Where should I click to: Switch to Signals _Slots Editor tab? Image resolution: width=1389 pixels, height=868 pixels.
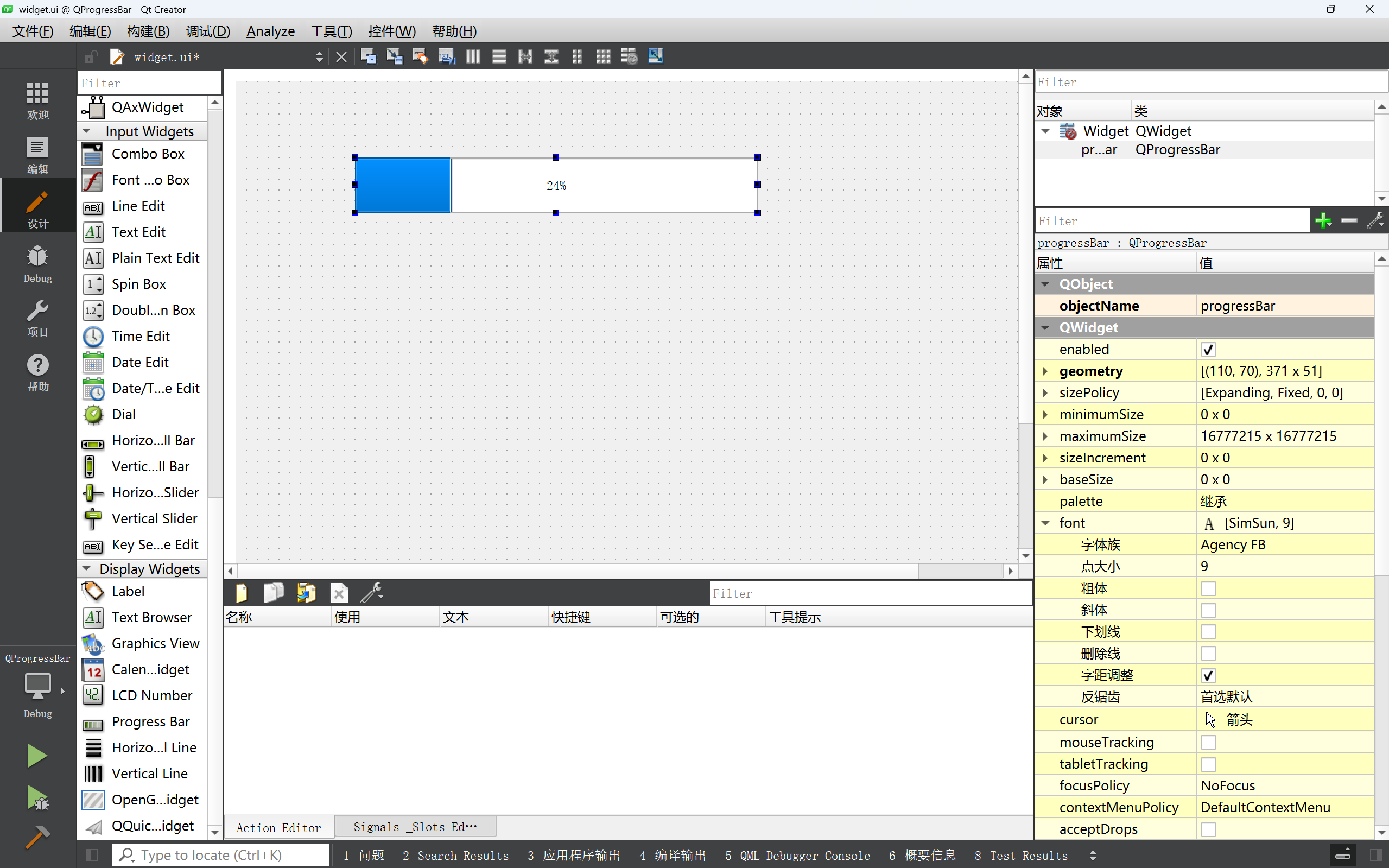(x=415, y=827)
